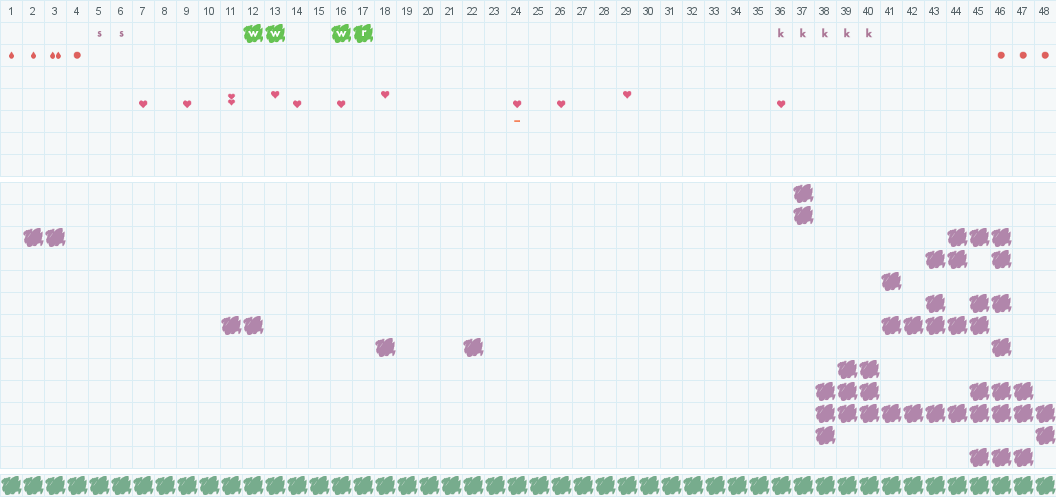Click the heart icon on day 16
Image resolution: width=1056 pixels, height=497 pixels.
tap(341, 104)
